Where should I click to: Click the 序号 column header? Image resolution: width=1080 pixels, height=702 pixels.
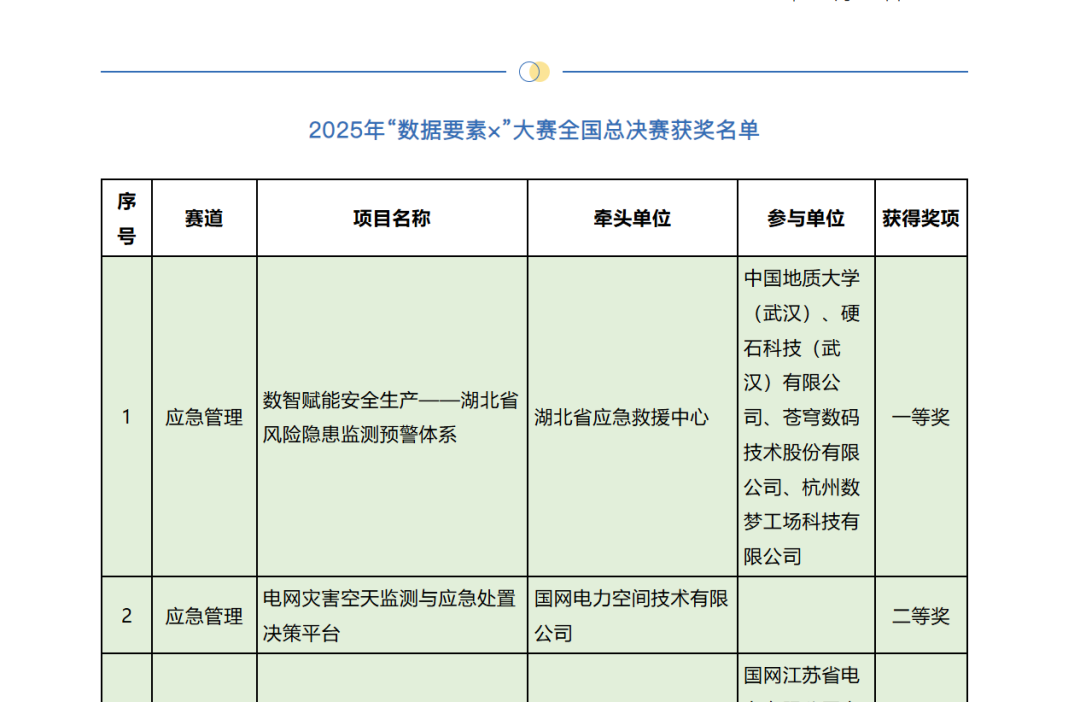point(126,218)
